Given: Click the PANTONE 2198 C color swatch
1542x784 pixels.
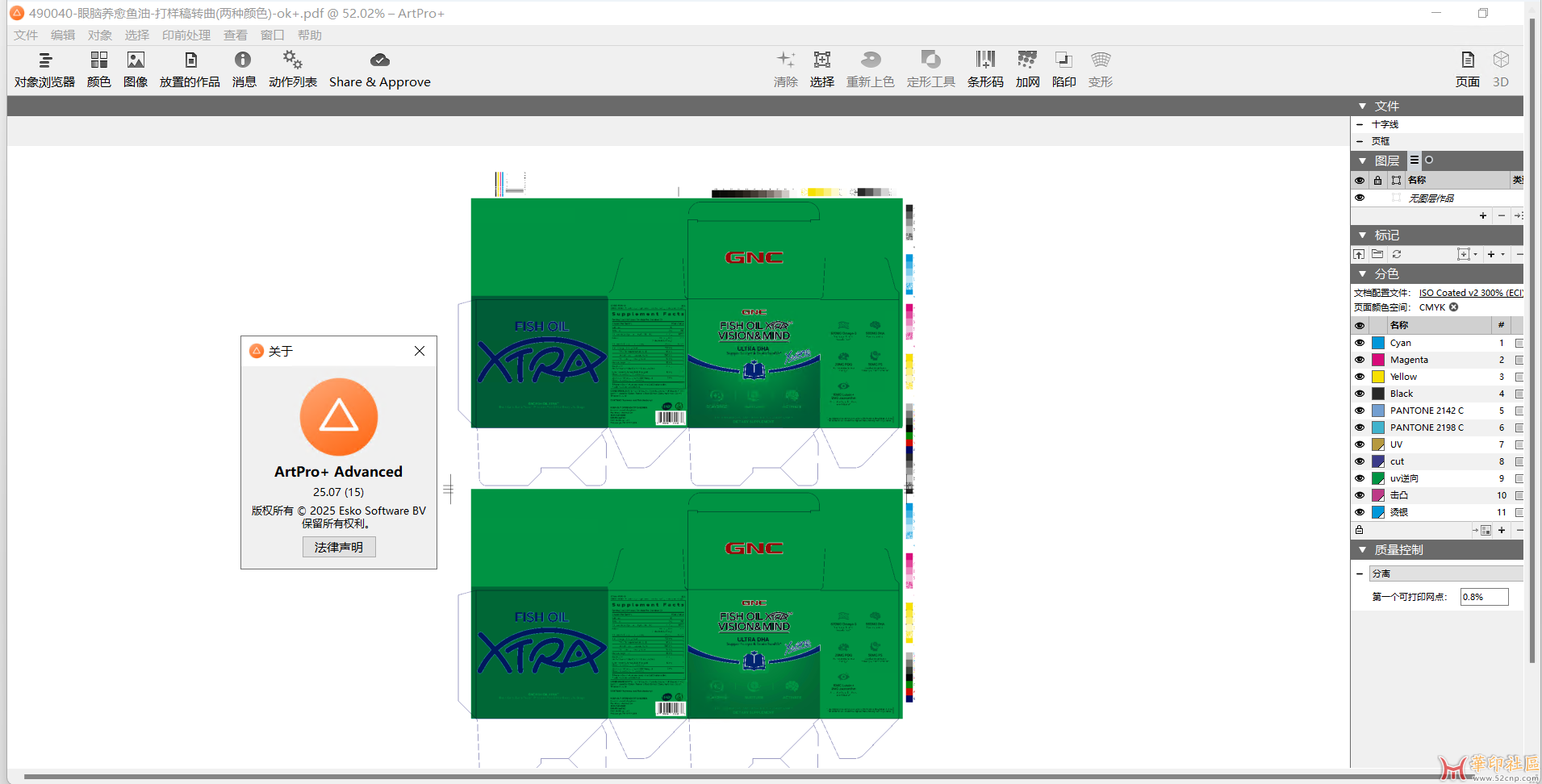Looking at the screenshot, I should point(1378,427).
